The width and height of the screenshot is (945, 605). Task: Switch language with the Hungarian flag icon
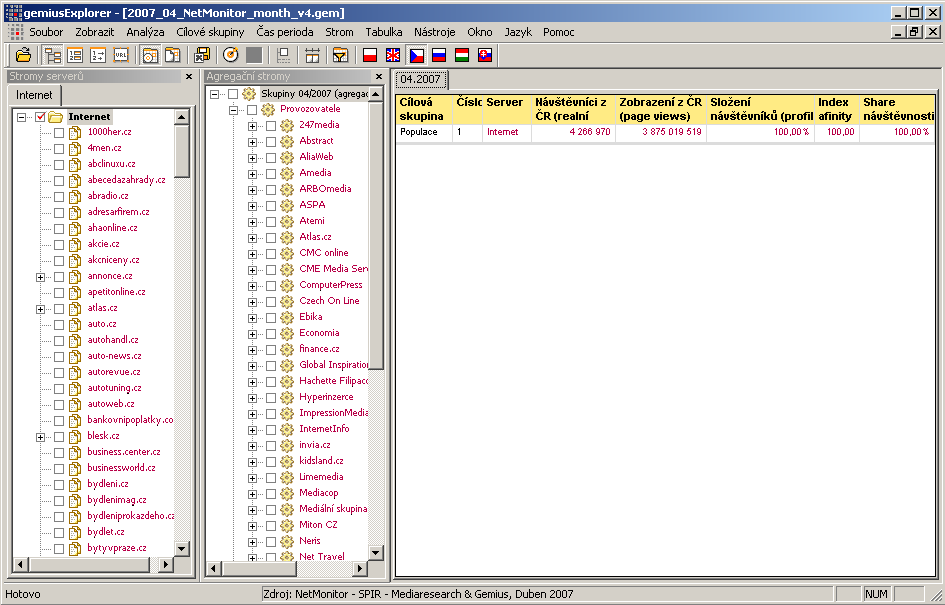point(462,55)
